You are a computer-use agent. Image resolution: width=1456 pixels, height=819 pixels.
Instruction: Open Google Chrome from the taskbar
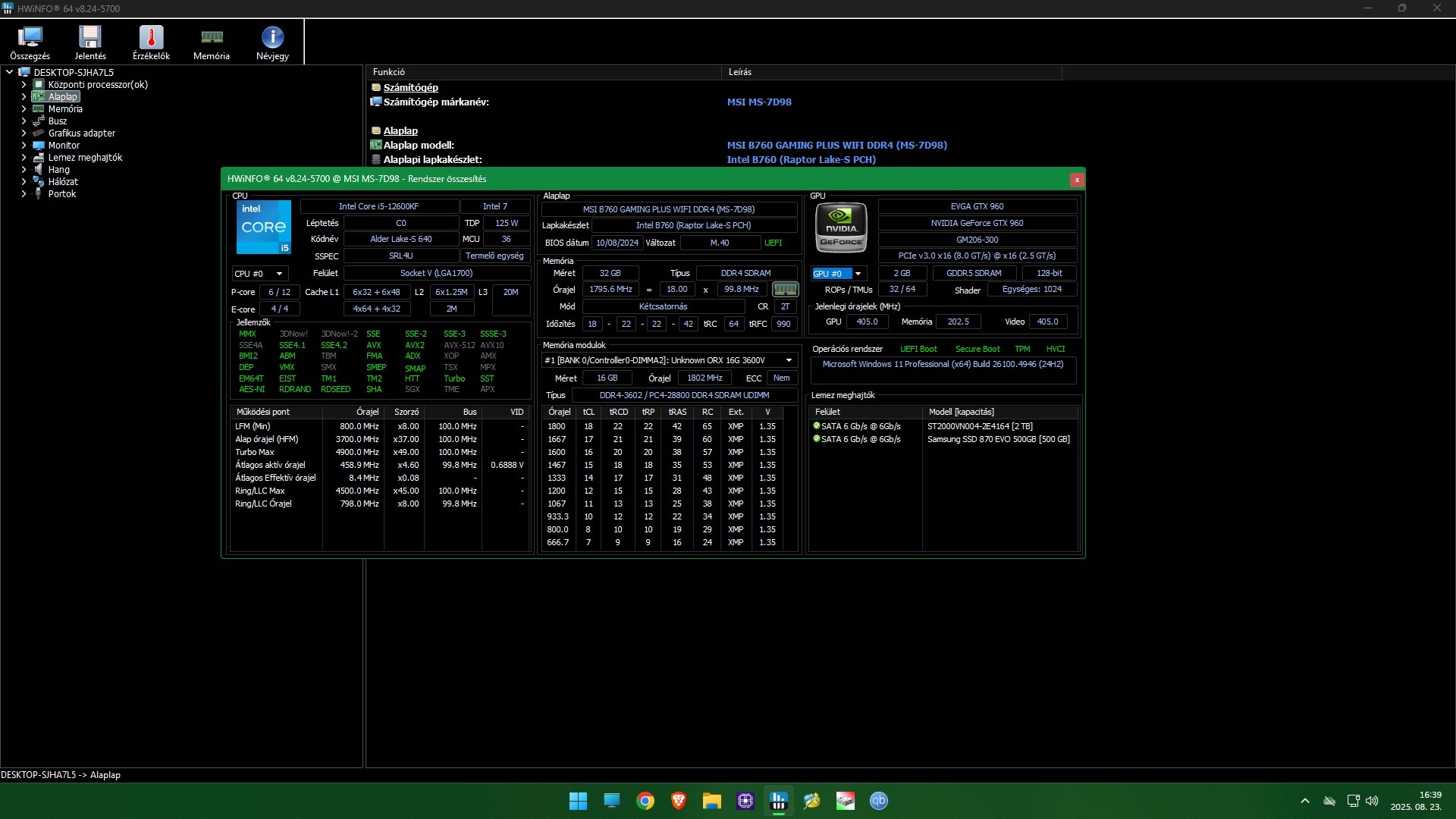(645, 801)
